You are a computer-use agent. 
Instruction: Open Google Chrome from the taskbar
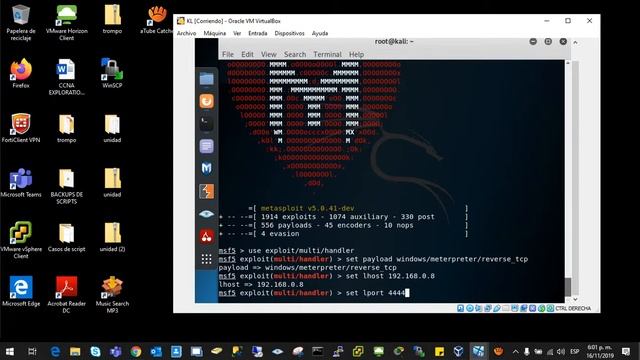point(136,351)
